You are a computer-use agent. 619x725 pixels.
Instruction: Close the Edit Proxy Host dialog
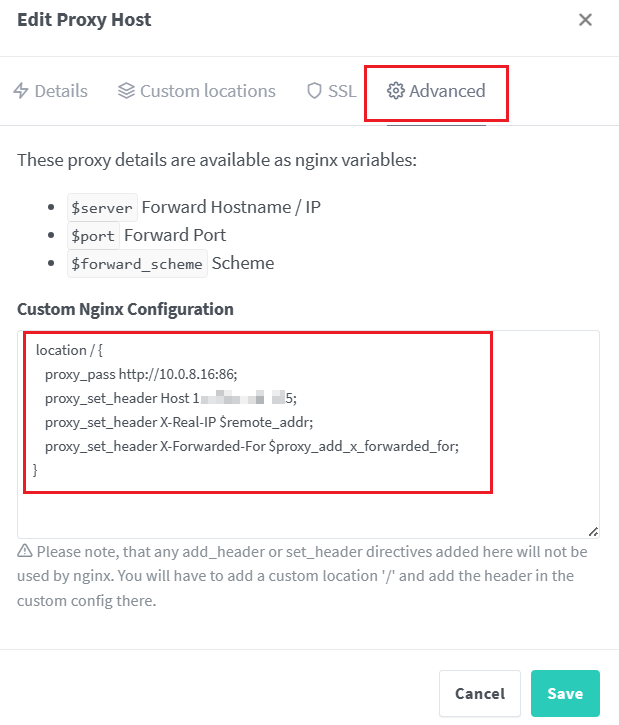[585, 20]
